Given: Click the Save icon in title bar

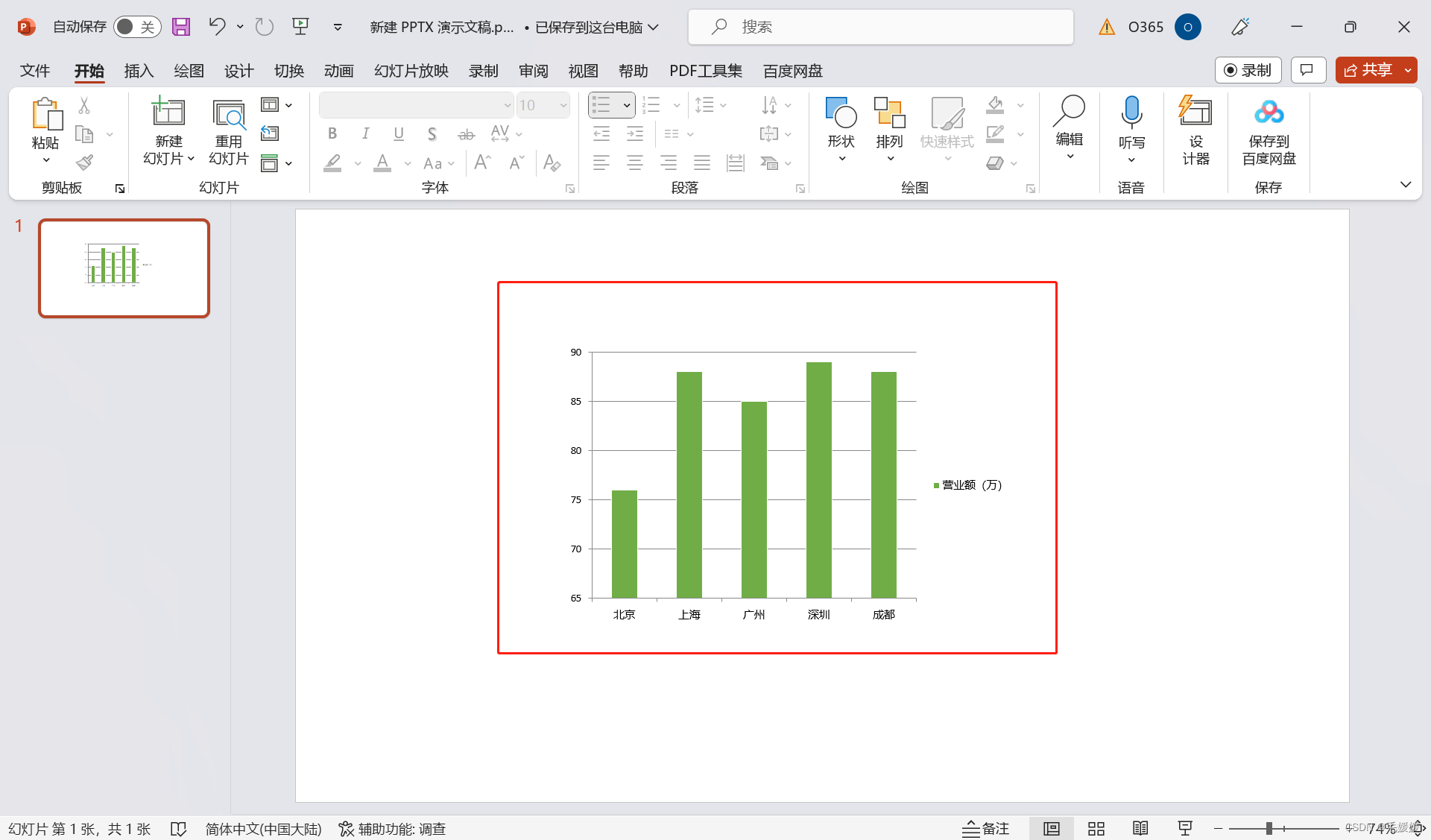Looking at the screenshot, I should tap(181, 27).
